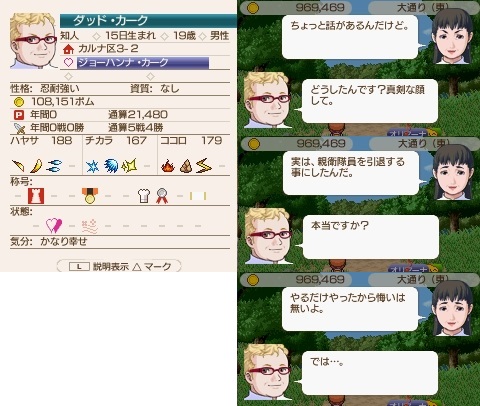Click the lightning bolt skill icon
The image size is (480, 406).
[x=204, y=166]
